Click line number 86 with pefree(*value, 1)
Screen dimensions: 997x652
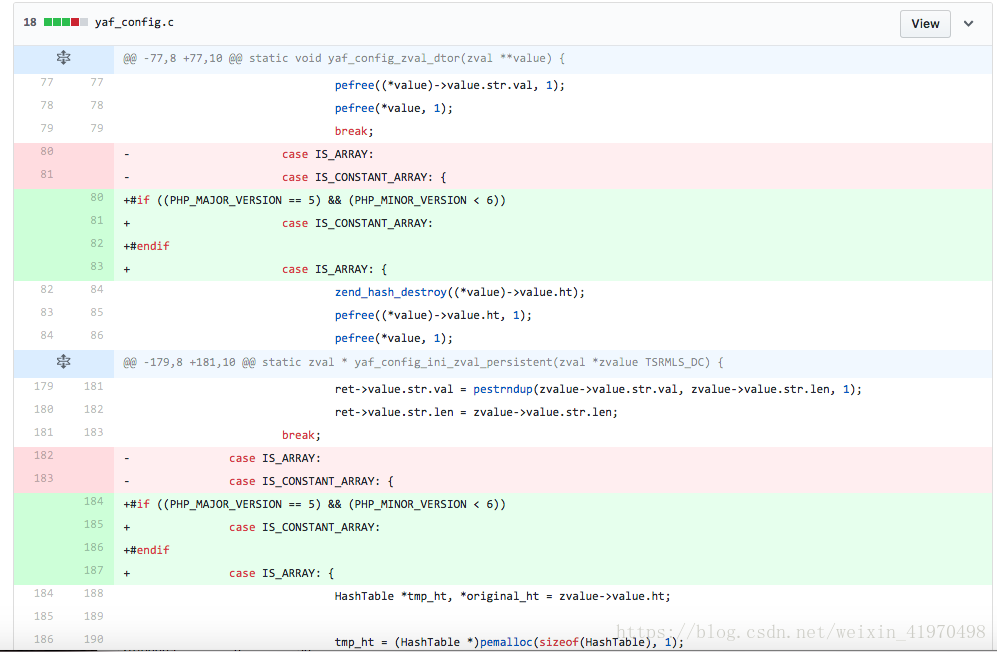pos(97,335)
